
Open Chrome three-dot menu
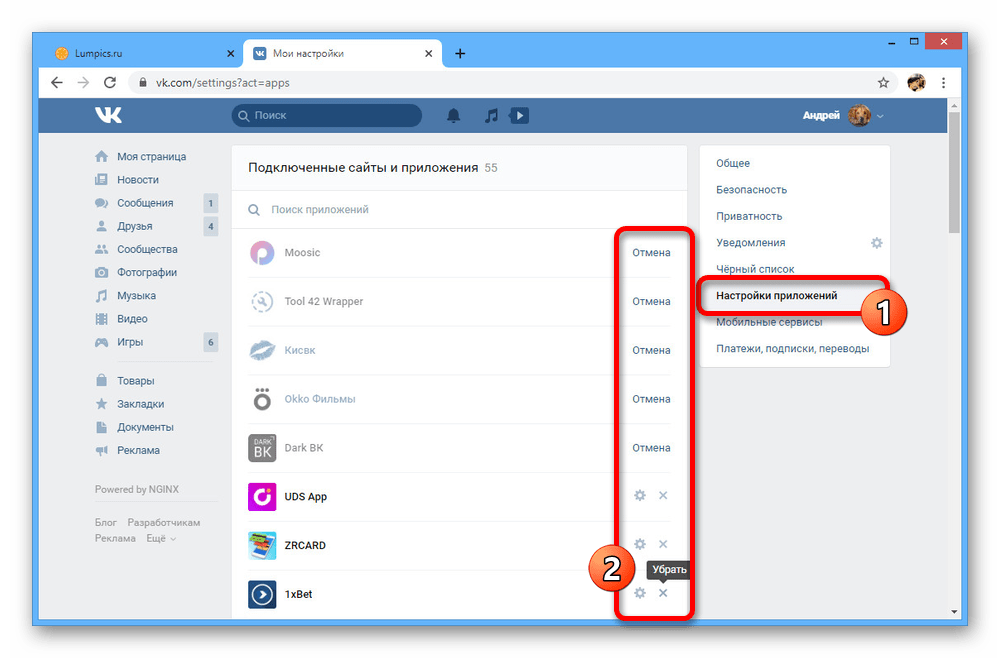943,82
